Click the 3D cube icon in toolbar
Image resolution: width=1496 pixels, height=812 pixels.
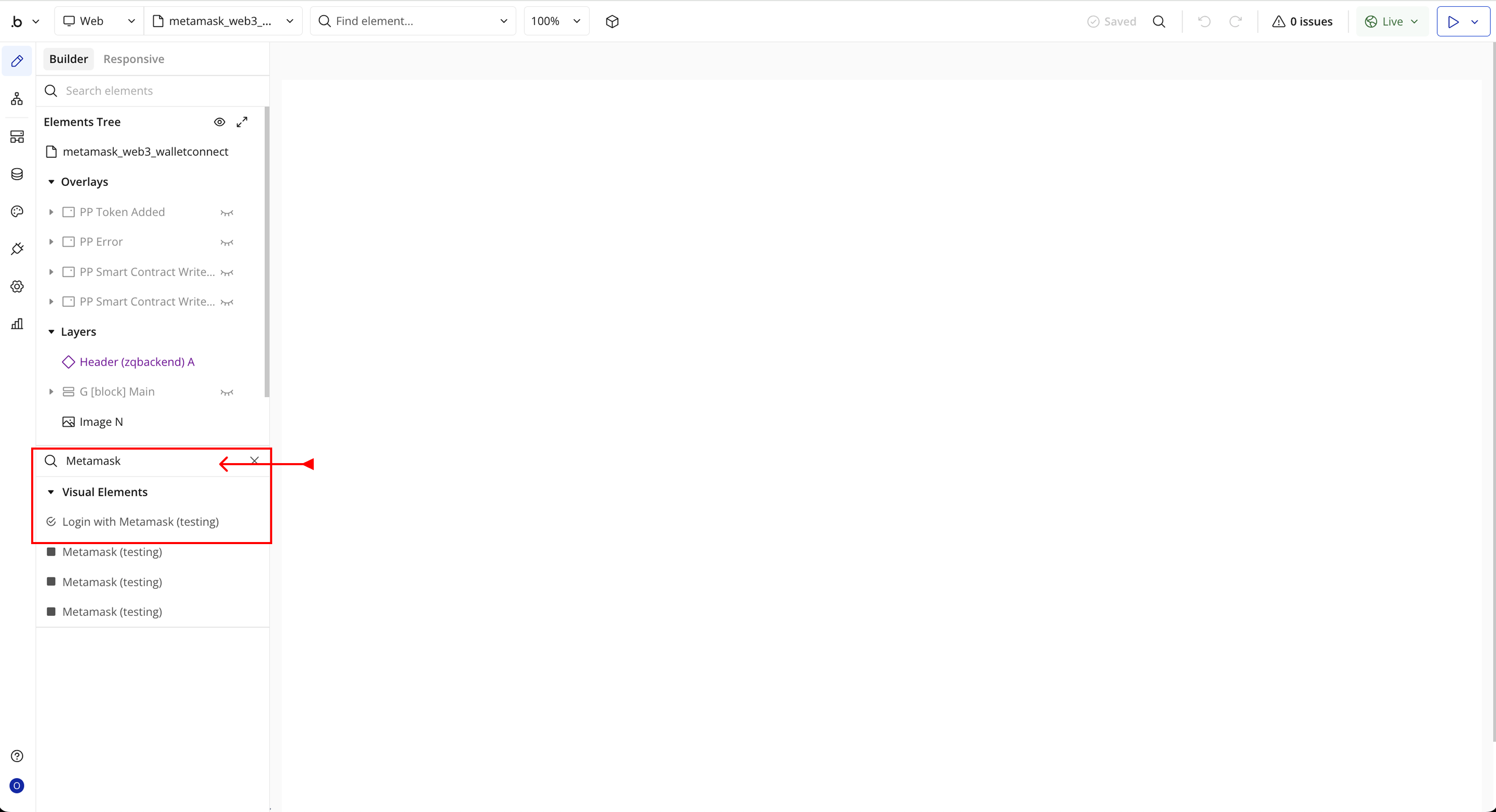(x=612, y=21)
